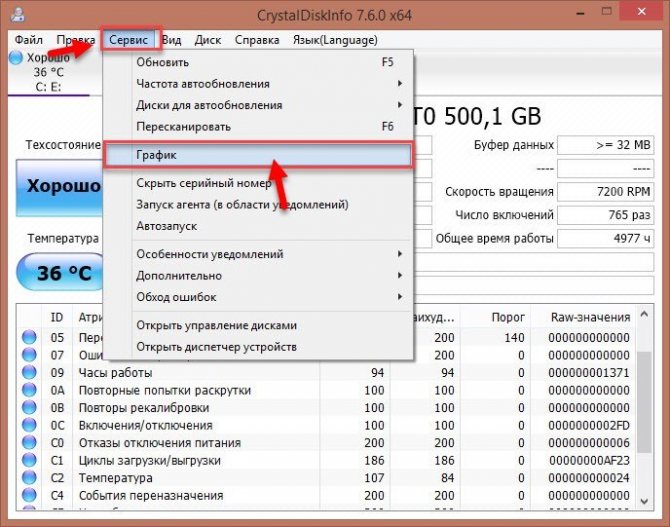Open the Файл menu
Viewport: 670px width, 527px height.
tap(28, 40)
